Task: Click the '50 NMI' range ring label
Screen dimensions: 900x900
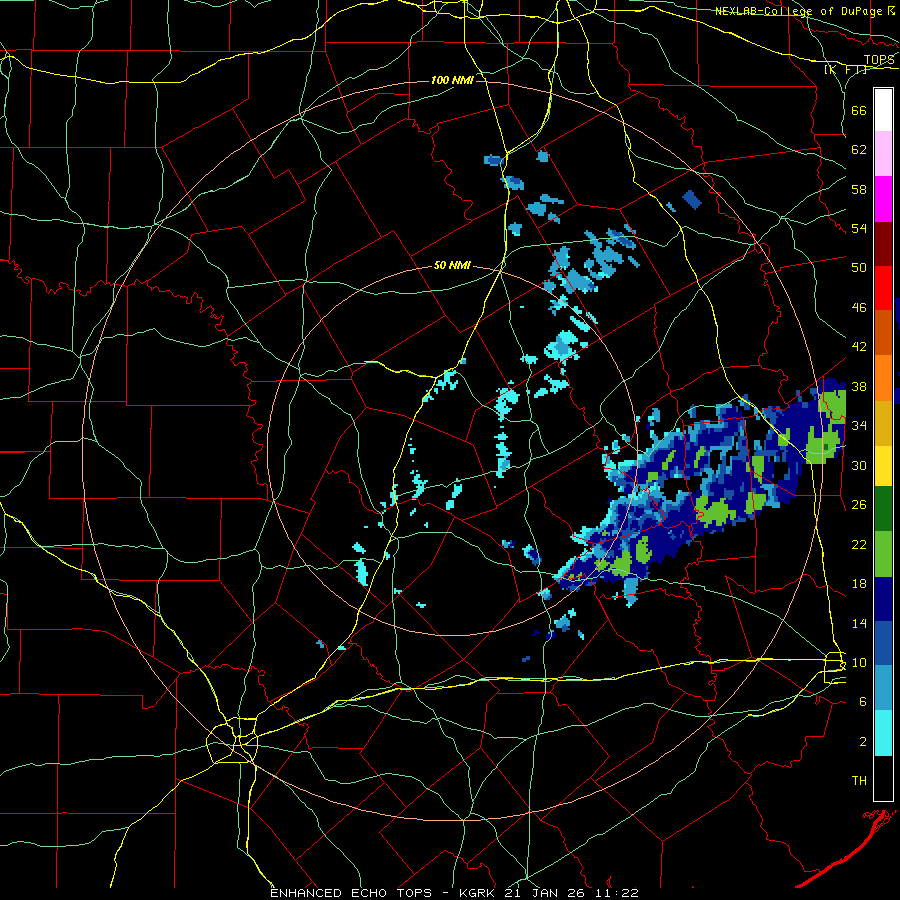Action: click(452, 265)
